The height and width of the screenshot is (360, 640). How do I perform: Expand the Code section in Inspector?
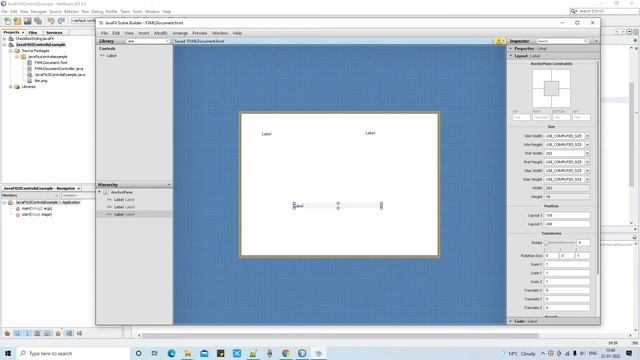pyautogui.click(x=511, y=321)
